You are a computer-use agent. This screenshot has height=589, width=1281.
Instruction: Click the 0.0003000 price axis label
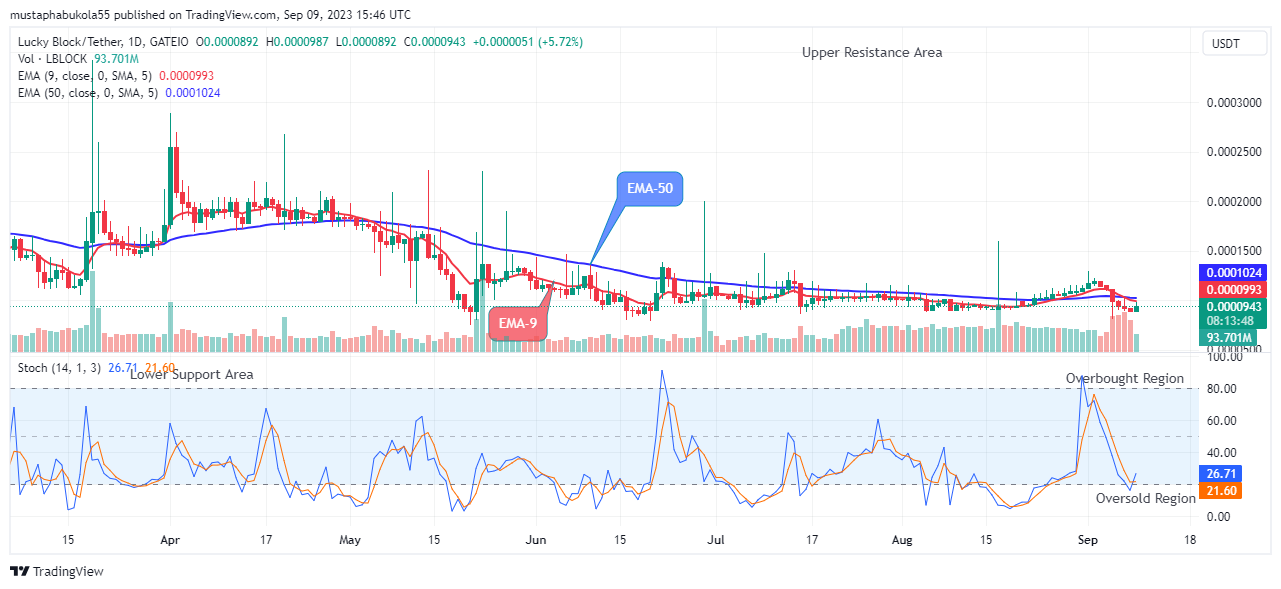1233,103
